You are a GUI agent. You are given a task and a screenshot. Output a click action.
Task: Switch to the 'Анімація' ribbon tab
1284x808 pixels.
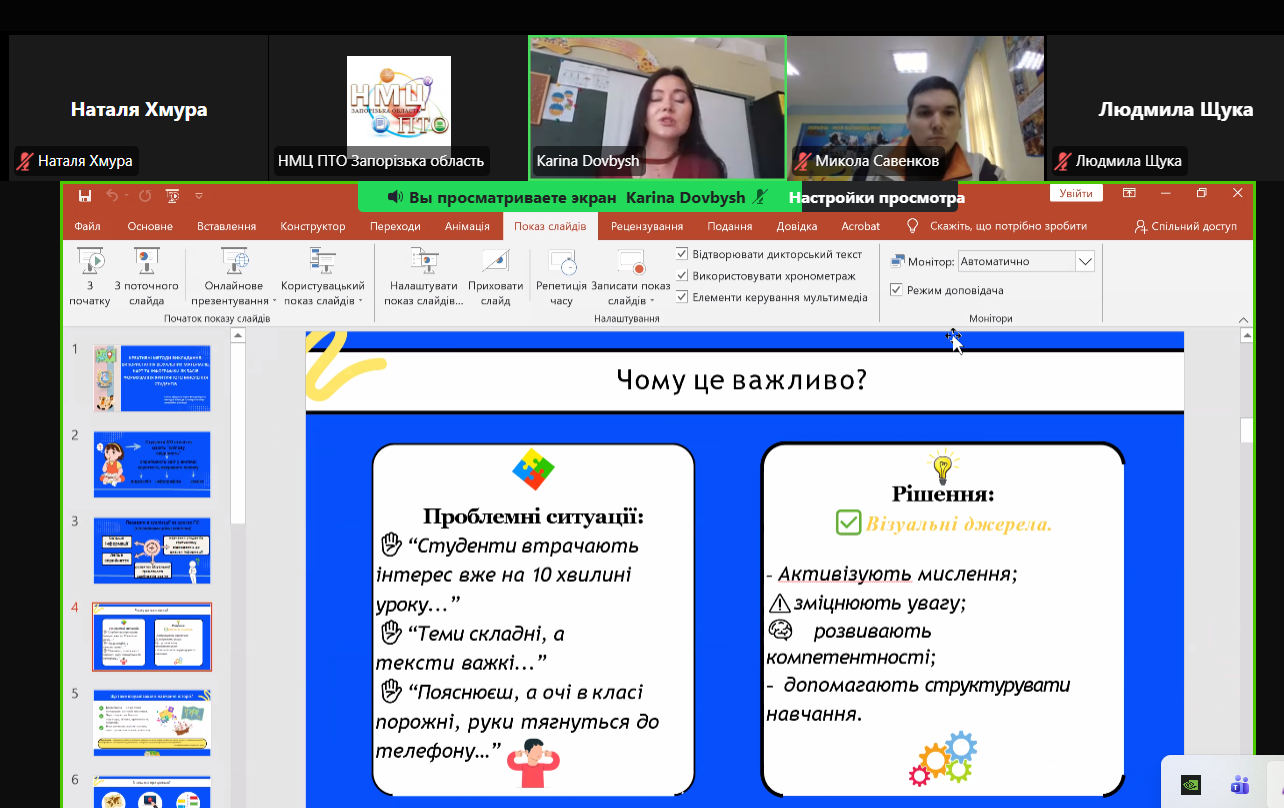(x=467, y=226)
